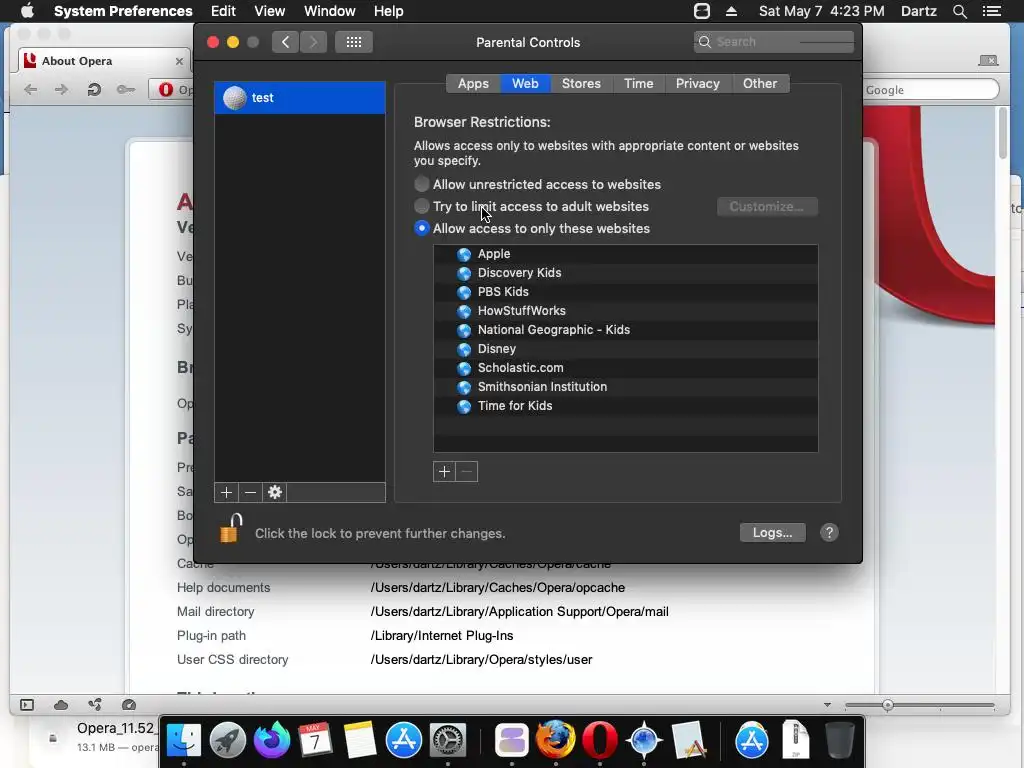Open Calendar from the Dock
1024x768 pixels.
315,741
